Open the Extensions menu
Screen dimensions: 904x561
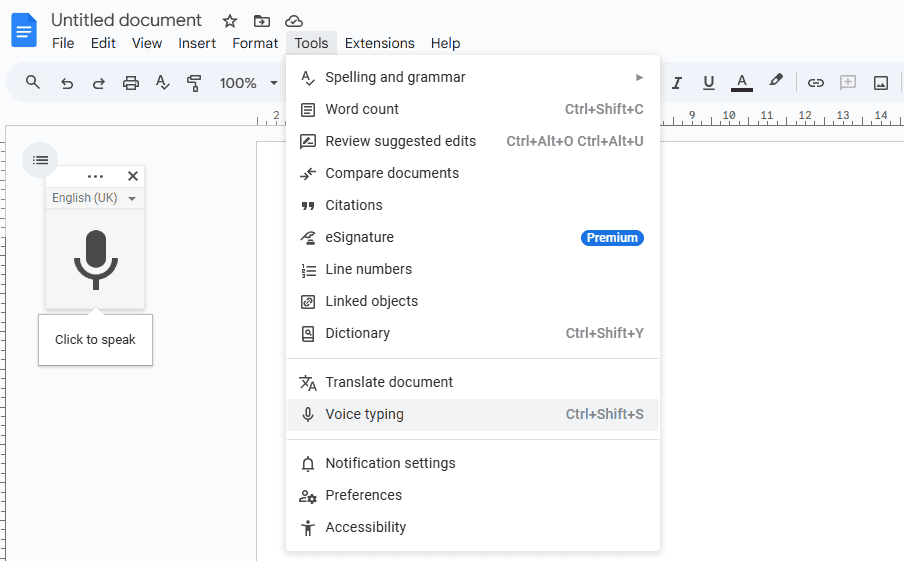(379, 43)
